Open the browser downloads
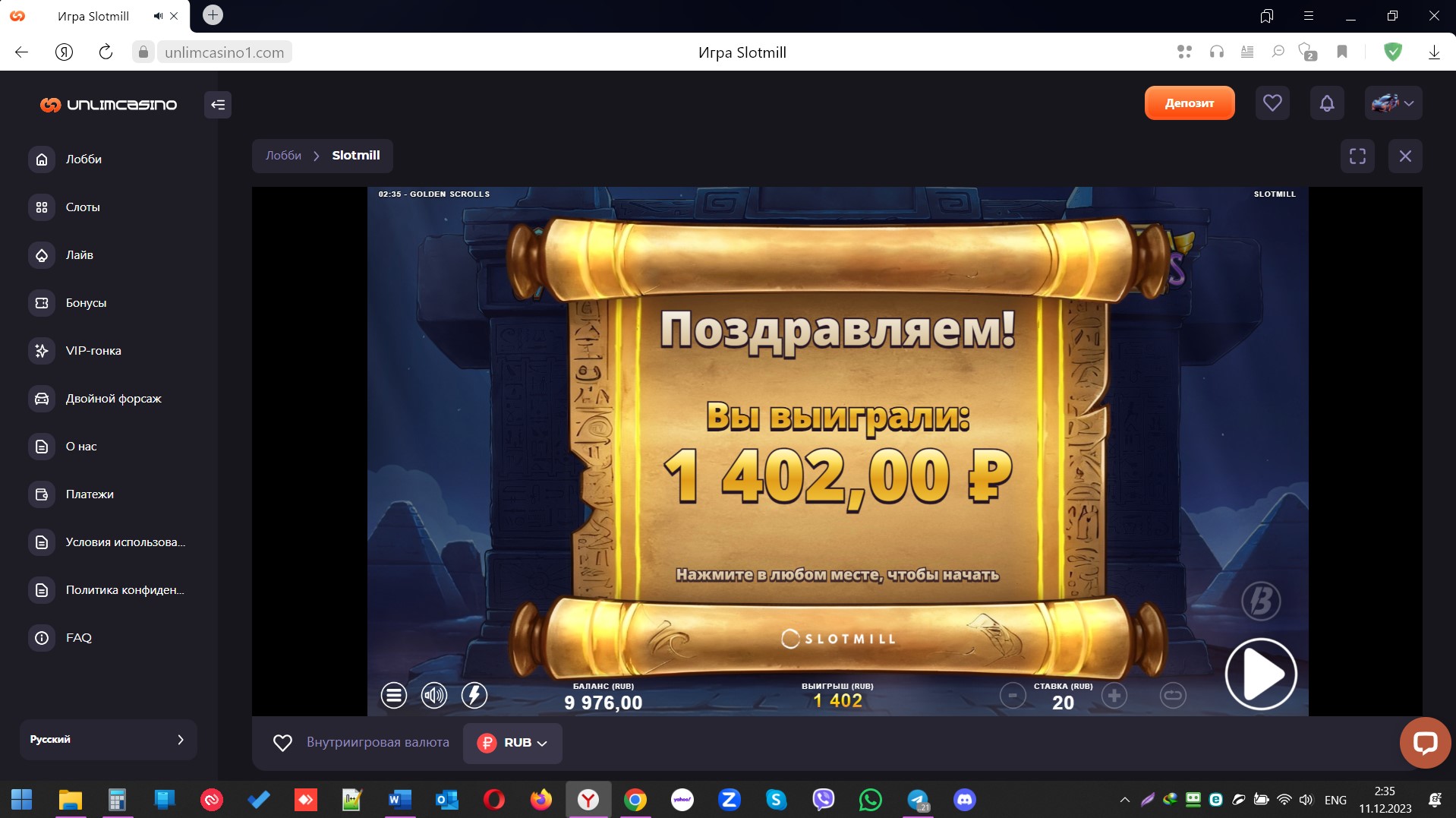Screen dimensions: 1456x818 (x=1434, y=52)
